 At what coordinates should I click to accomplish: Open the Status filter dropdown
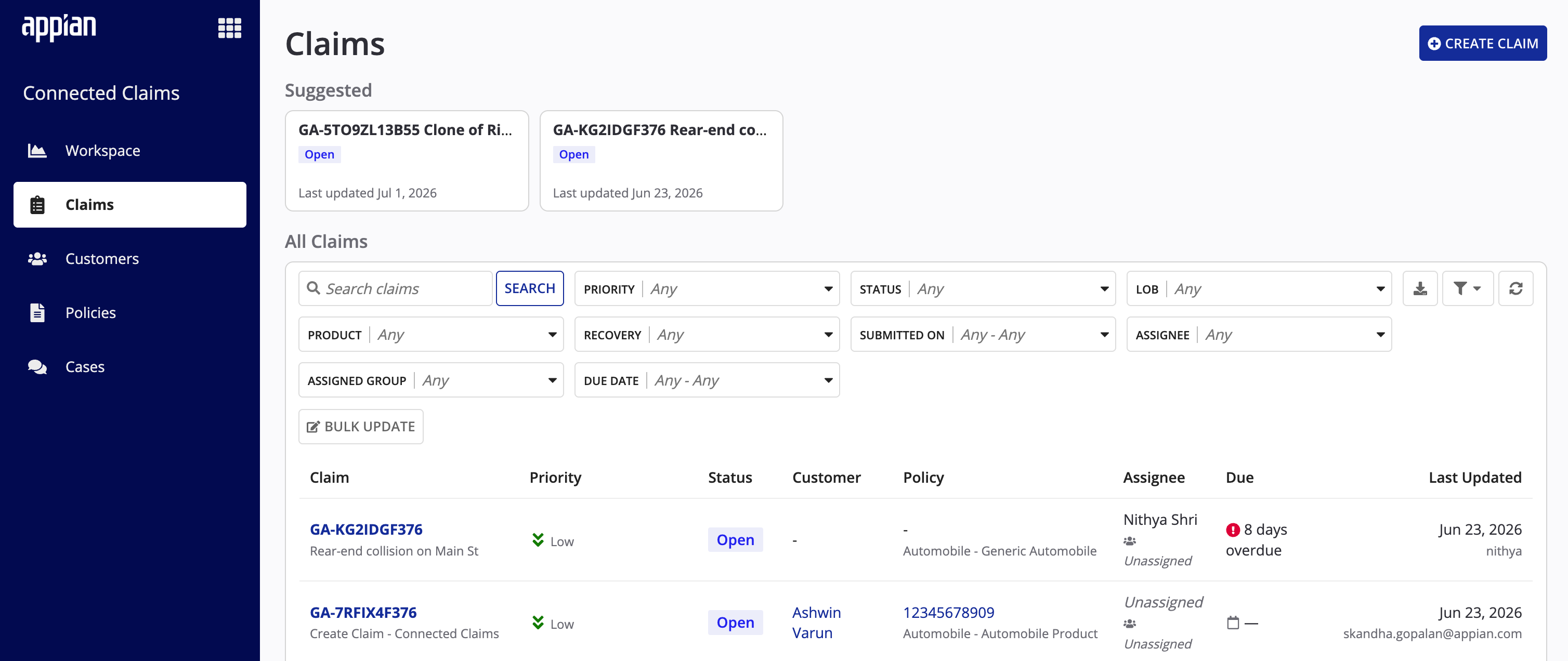(x=983, y=288)
